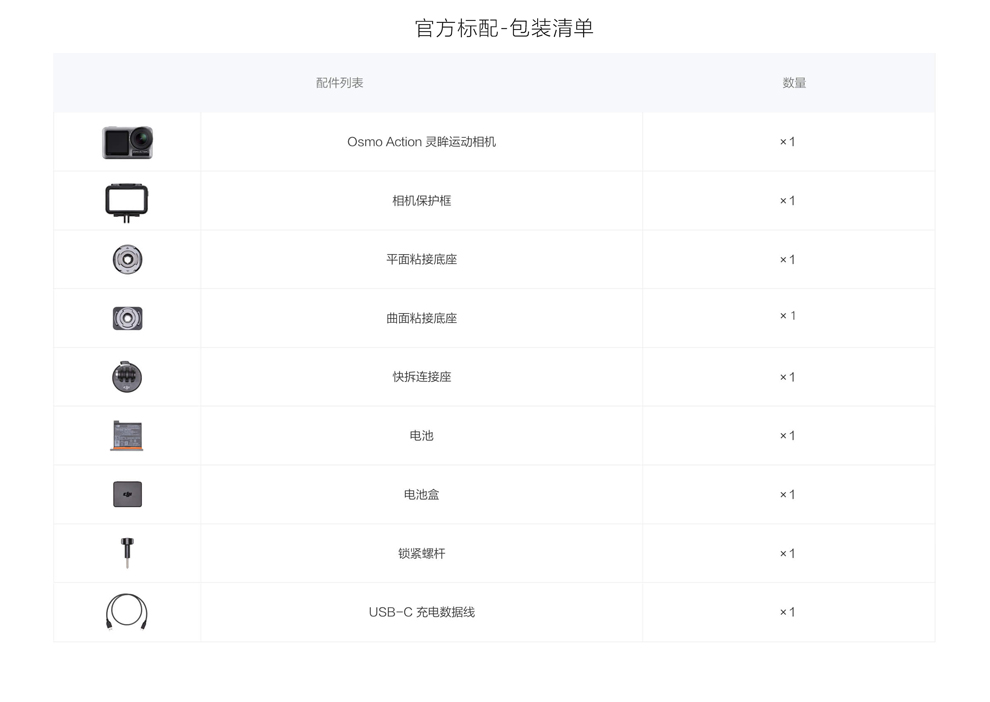The width and height of the screenshot is (990, 702).
Task: Select the text 平面粘接底座
Action: tap(422, 259)
